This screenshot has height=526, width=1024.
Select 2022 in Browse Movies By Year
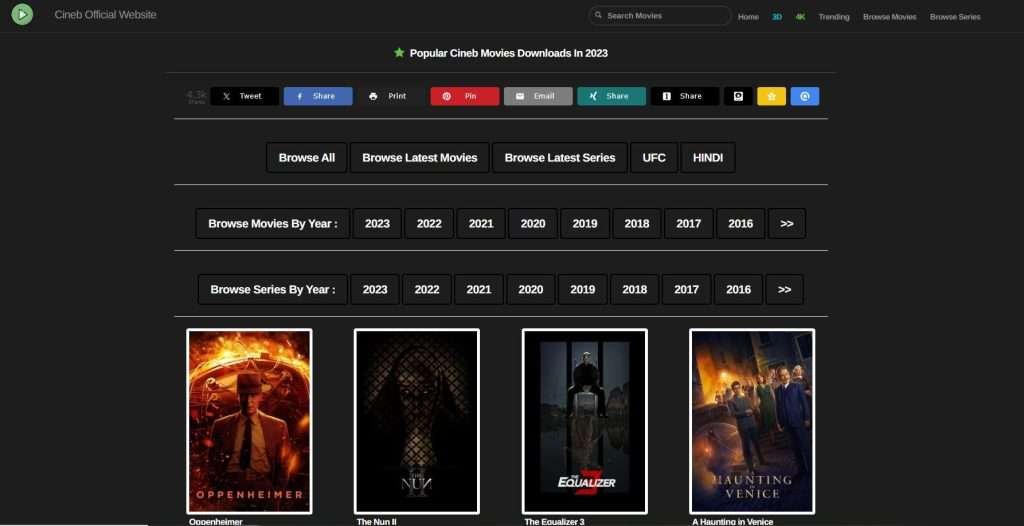(429, 223)
